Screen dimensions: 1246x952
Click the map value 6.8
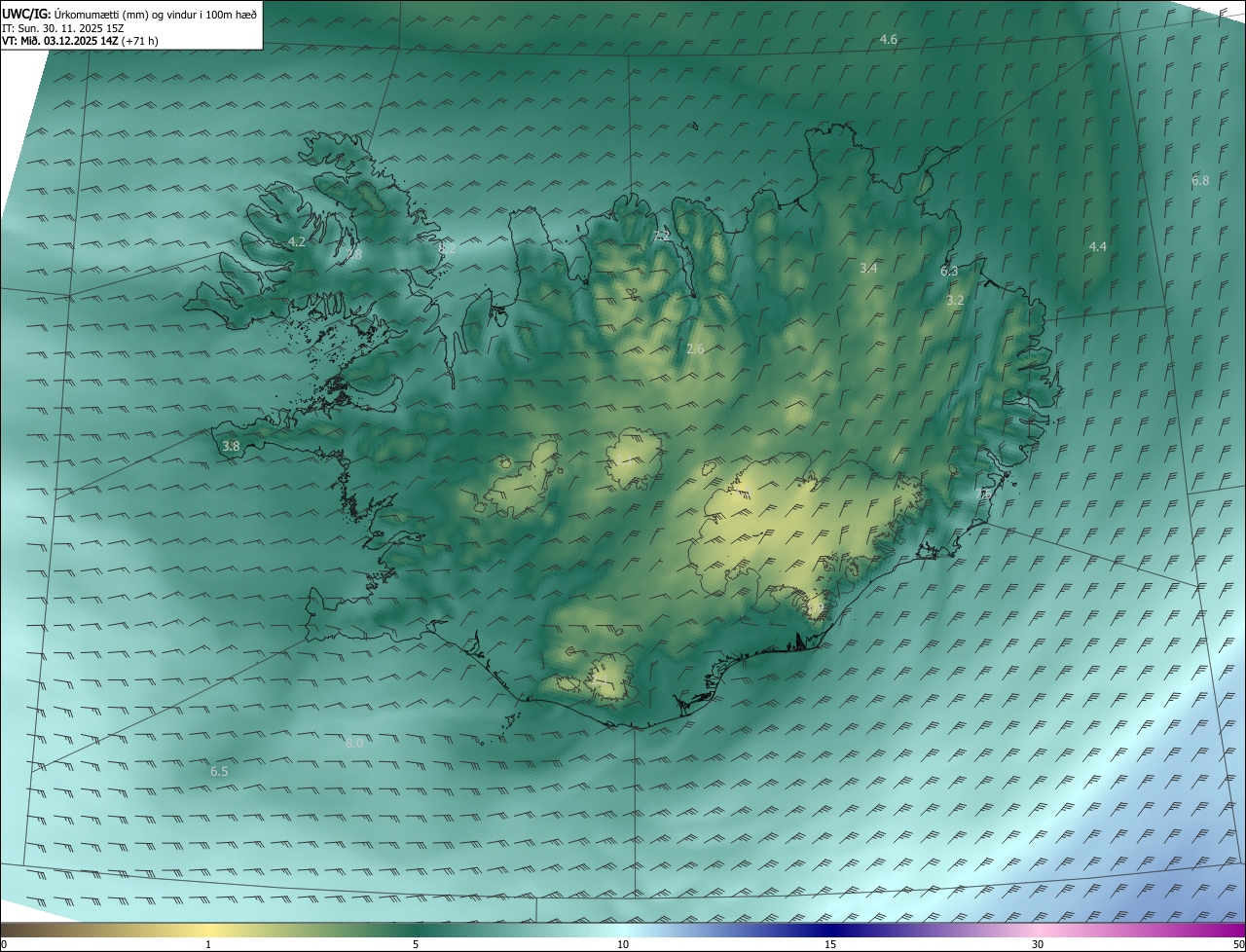click(x=1200, y=180)
